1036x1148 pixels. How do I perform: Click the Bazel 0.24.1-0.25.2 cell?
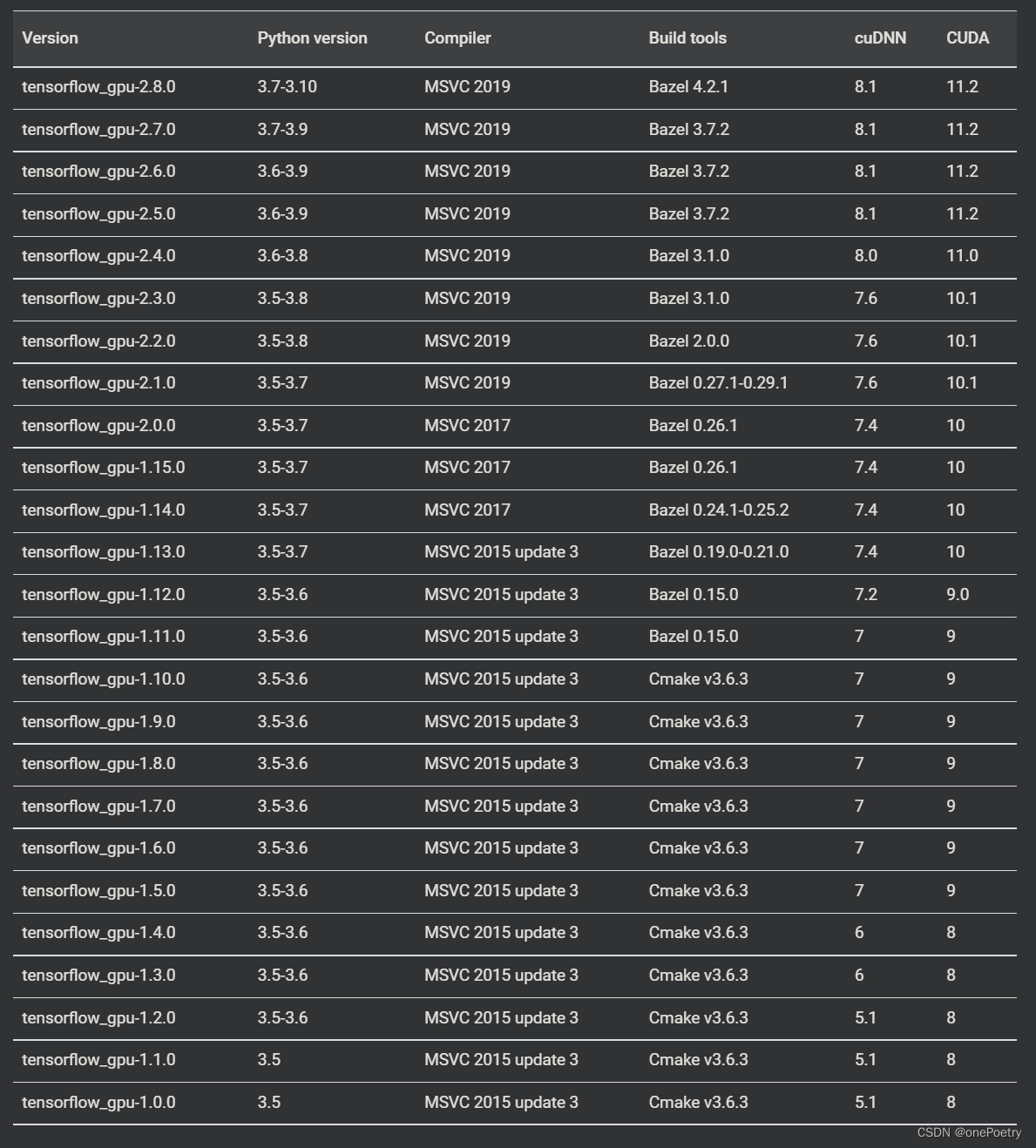[719, 510]
